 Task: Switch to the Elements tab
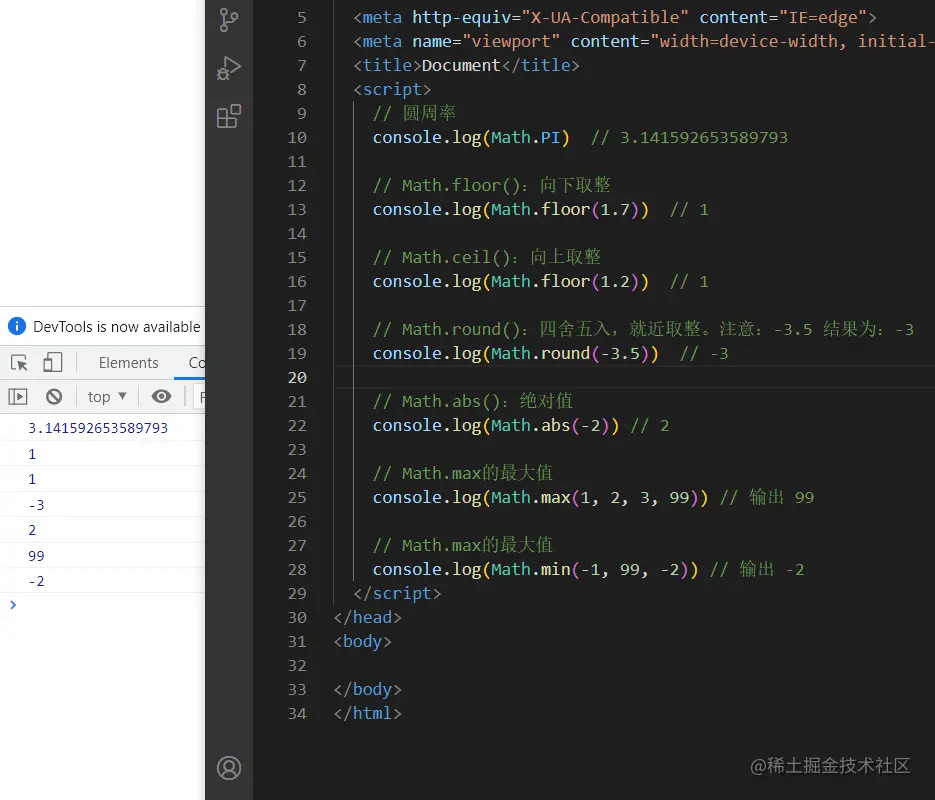click(x=129, y=362)
